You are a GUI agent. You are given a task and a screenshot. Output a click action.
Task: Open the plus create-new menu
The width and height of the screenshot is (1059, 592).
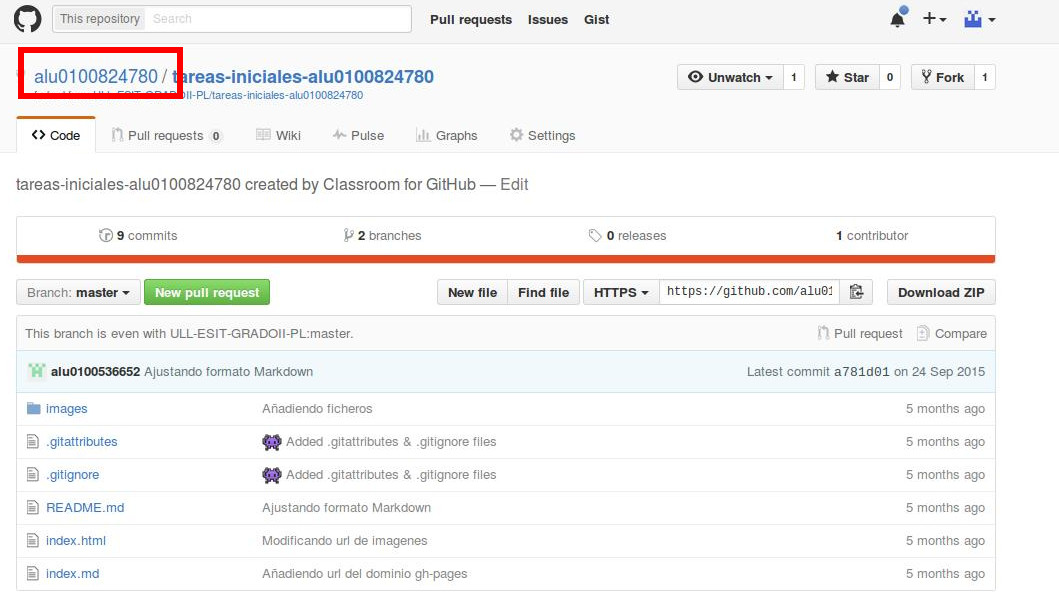[935, 19]
